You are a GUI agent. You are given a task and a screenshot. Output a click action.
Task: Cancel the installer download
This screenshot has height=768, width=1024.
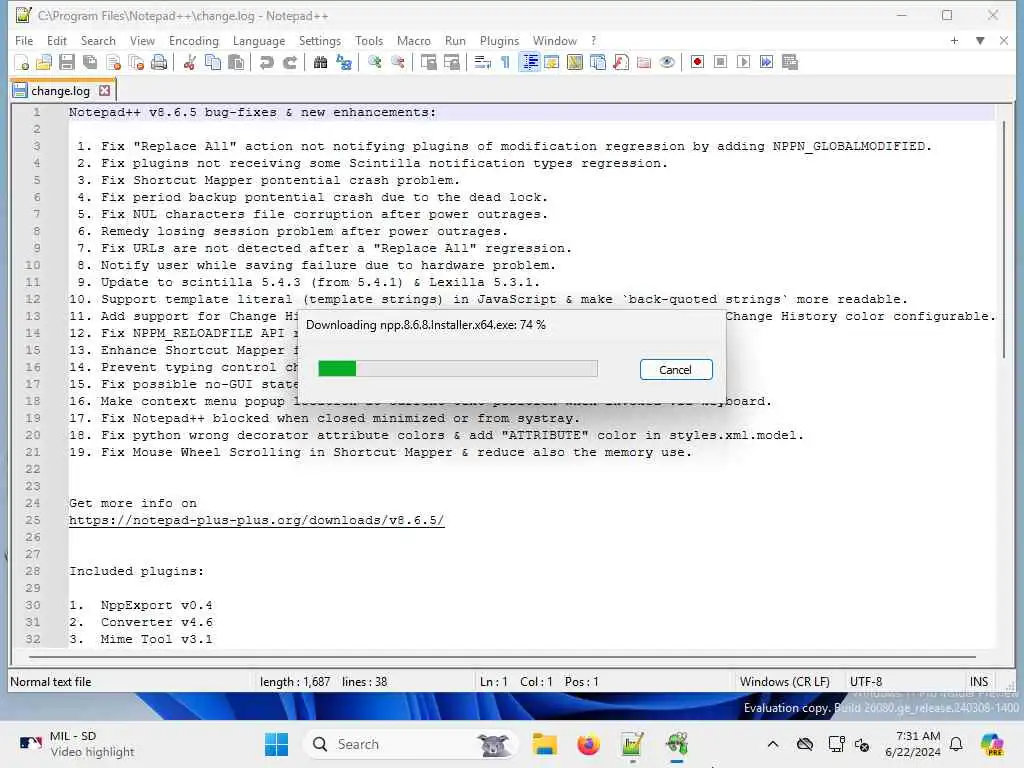676,370
